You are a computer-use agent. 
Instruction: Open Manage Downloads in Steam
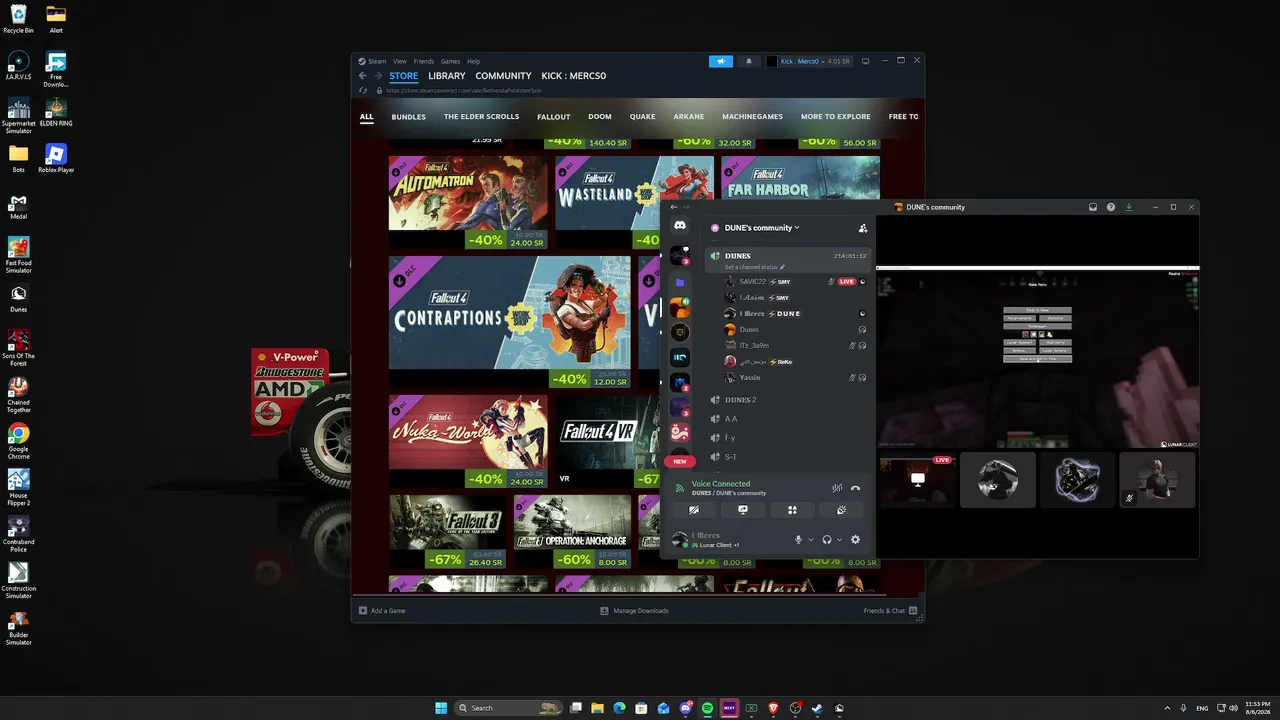(x=634, y=611)
